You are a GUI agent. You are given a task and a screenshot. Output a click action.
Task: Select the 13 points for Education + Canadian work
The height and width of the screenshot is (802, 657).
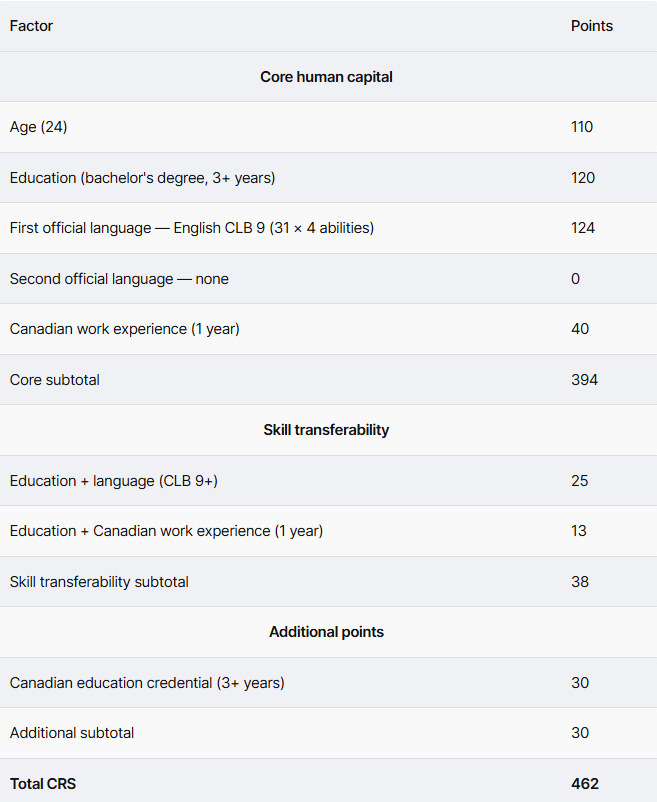pyautogui.click(x=579, y=531)
